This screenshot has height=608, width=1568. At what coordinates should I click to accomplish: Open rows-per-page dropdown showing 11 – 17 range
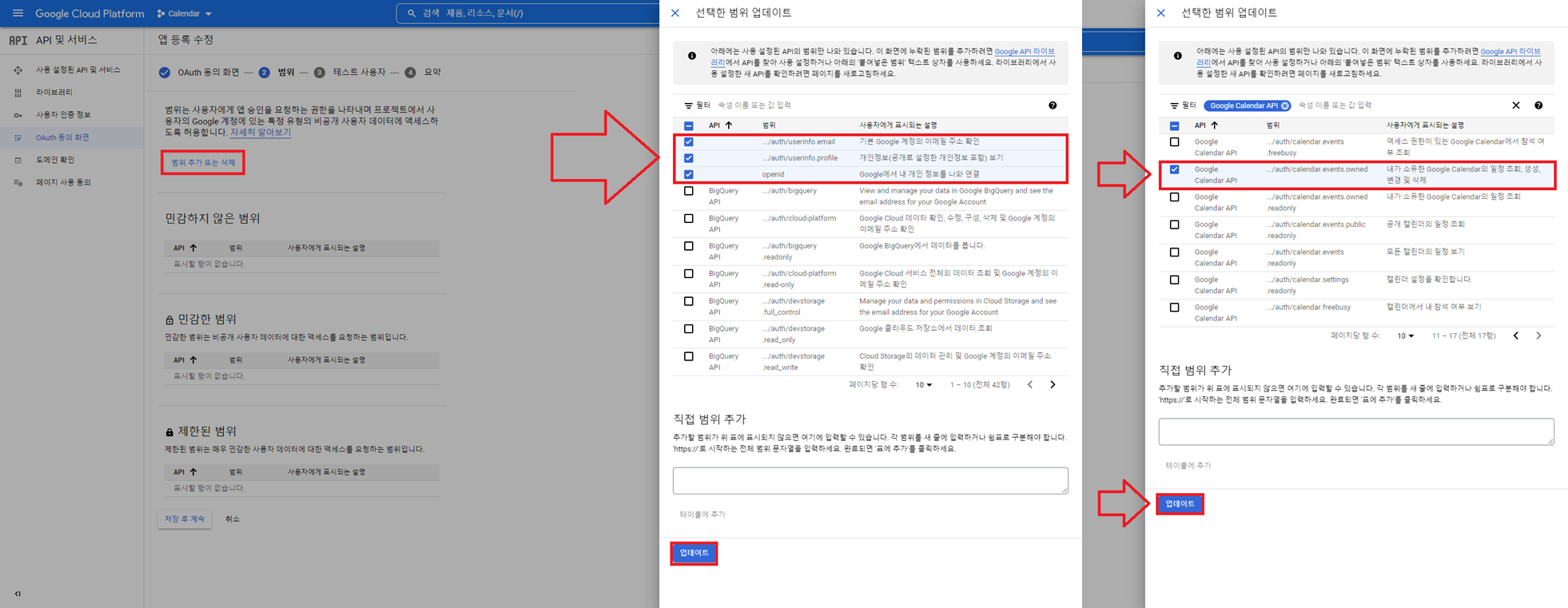[1406, 336]
